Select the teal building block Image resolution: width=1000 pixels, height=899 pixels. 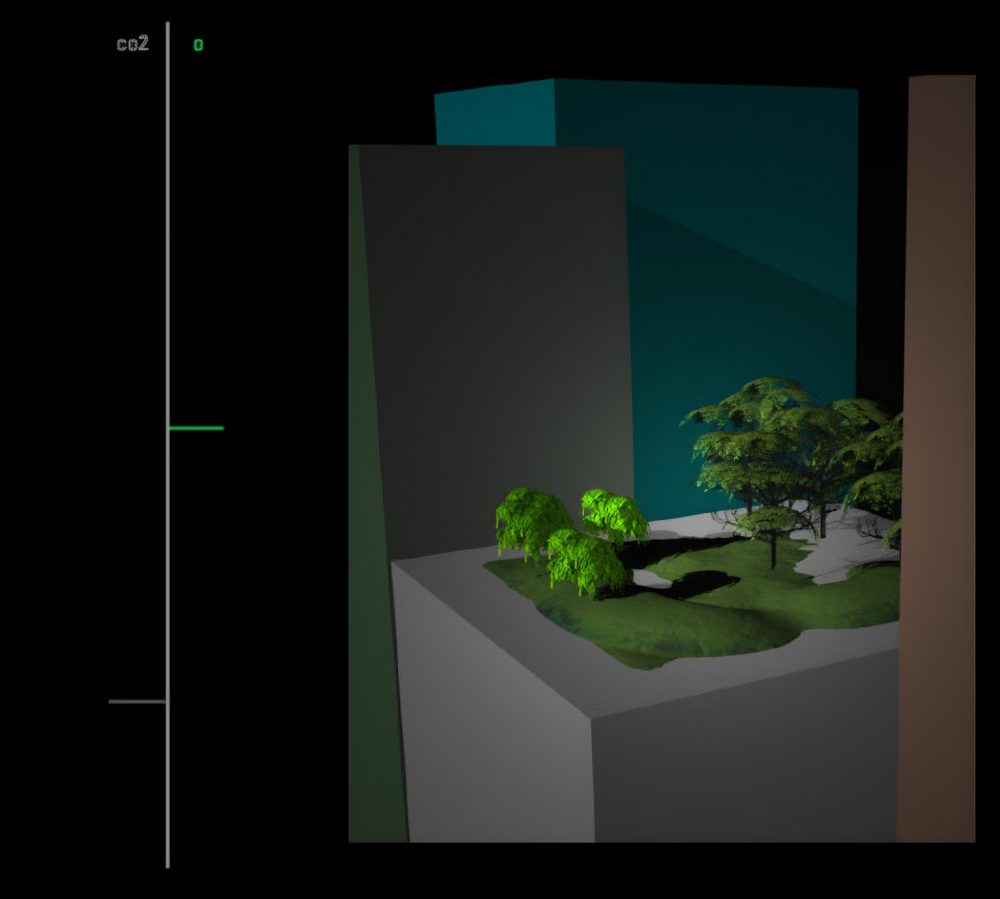click(740, 250)
